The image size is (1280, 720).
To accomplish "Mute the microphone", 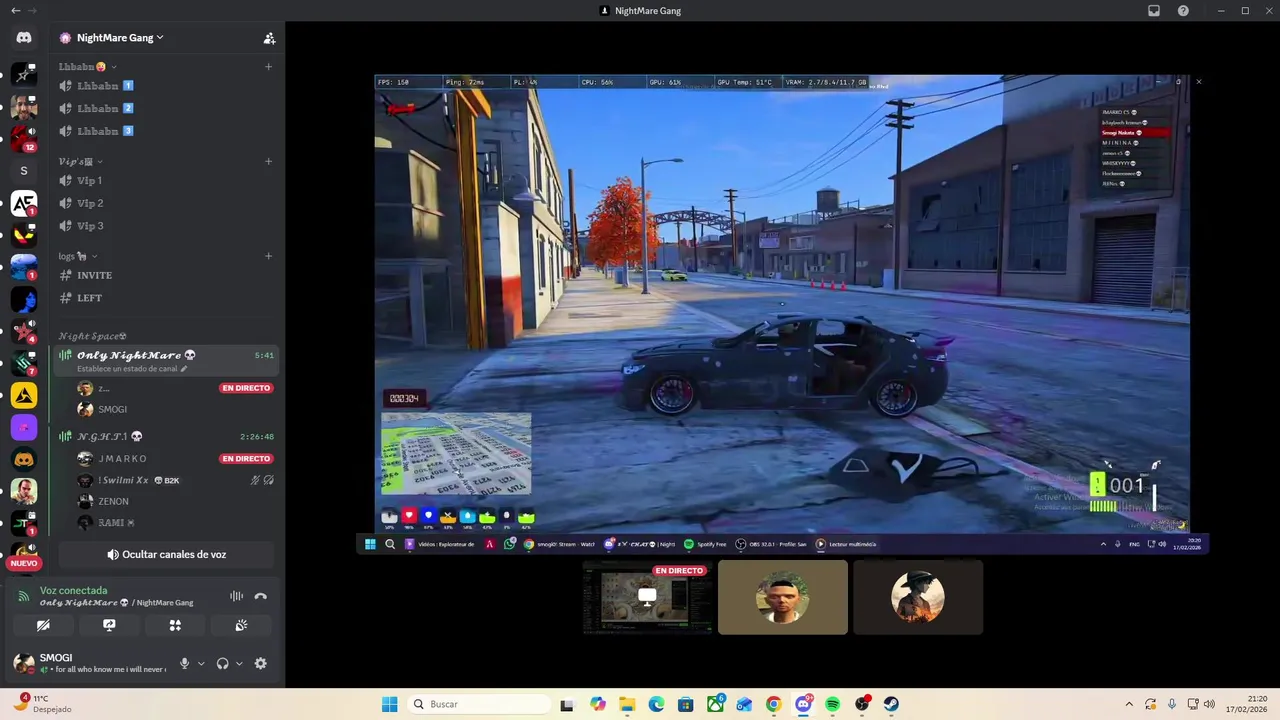I will [184, 663].
